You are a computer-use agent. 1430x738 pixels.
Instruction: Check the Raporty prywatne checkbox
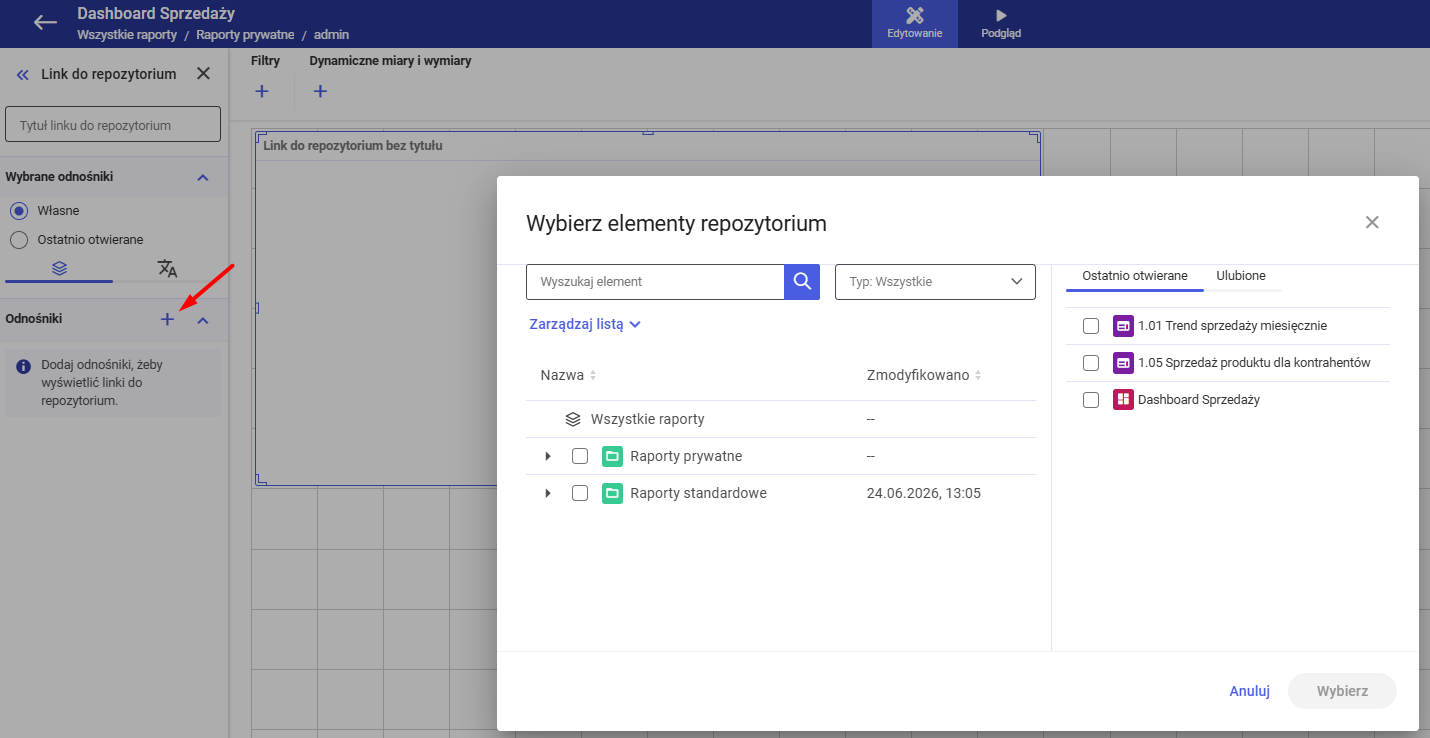point(580,456)
